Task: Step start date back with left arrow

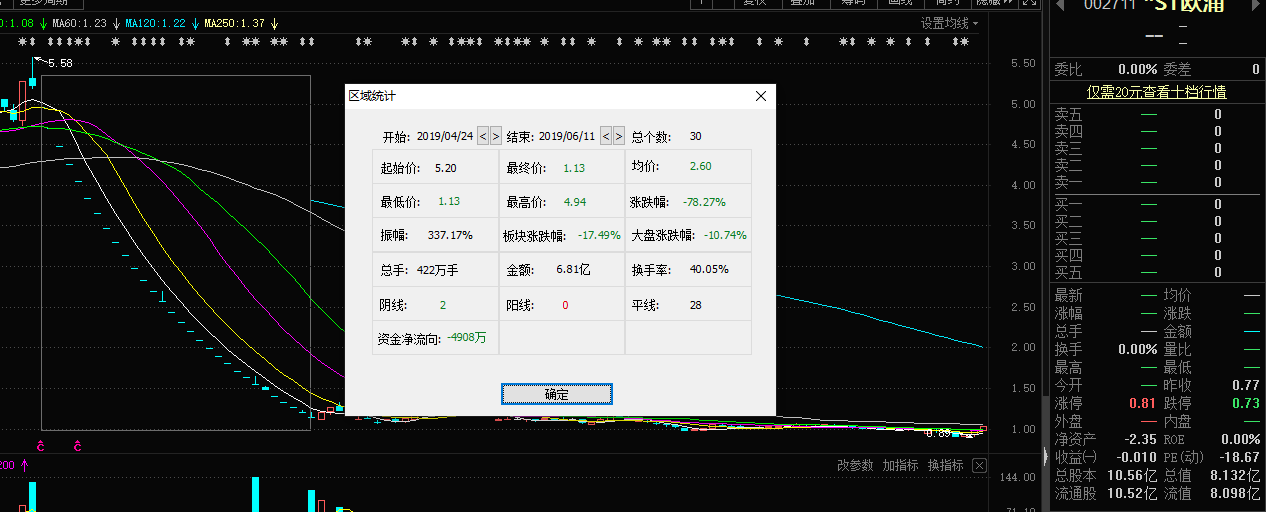Action: [x=483, y=136]
